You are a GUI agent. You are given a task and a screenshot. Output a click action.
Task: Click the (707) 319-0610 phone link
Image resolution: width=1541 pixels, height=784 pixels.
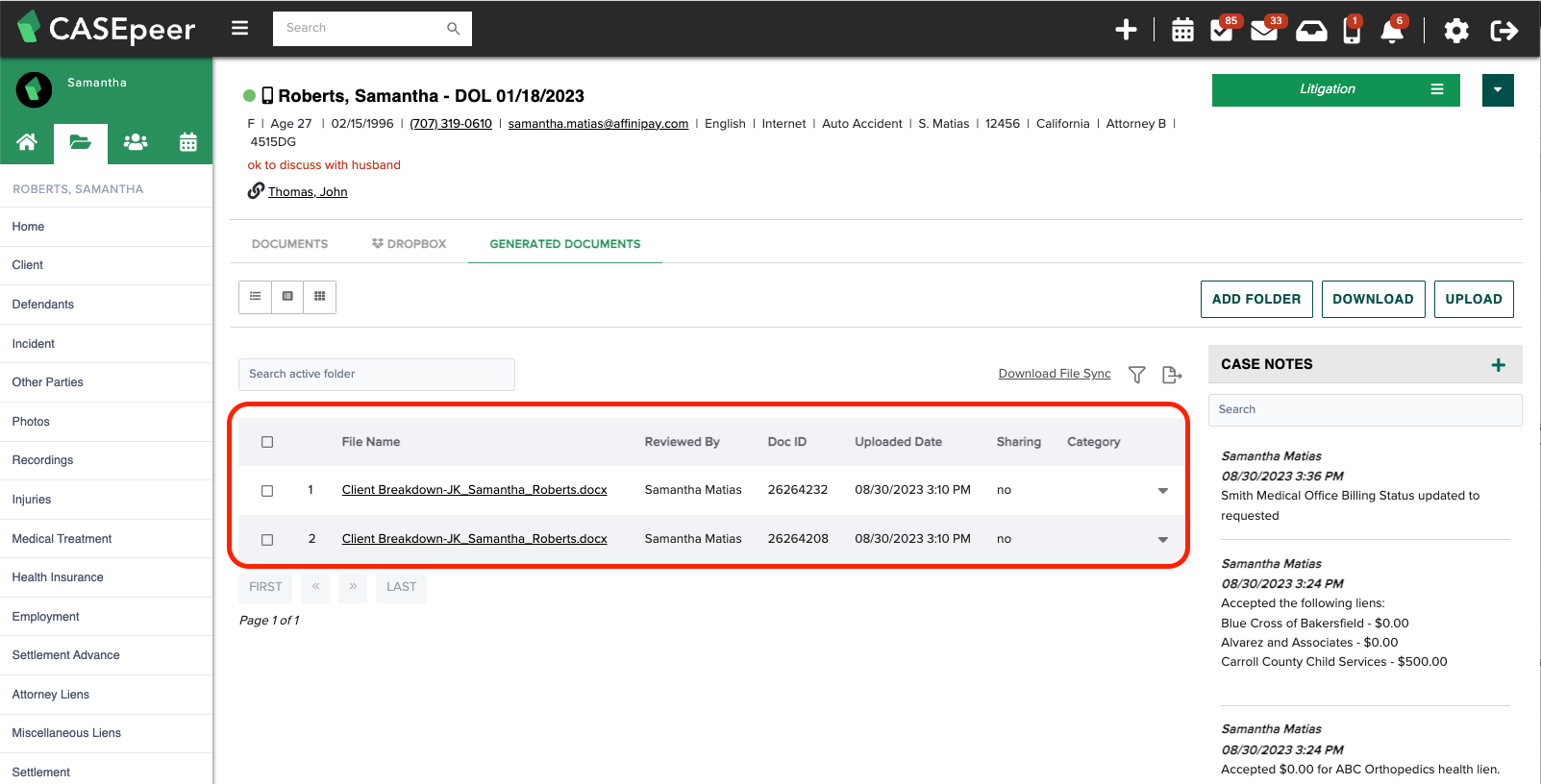pyautogui.click(x=451, y=124)
